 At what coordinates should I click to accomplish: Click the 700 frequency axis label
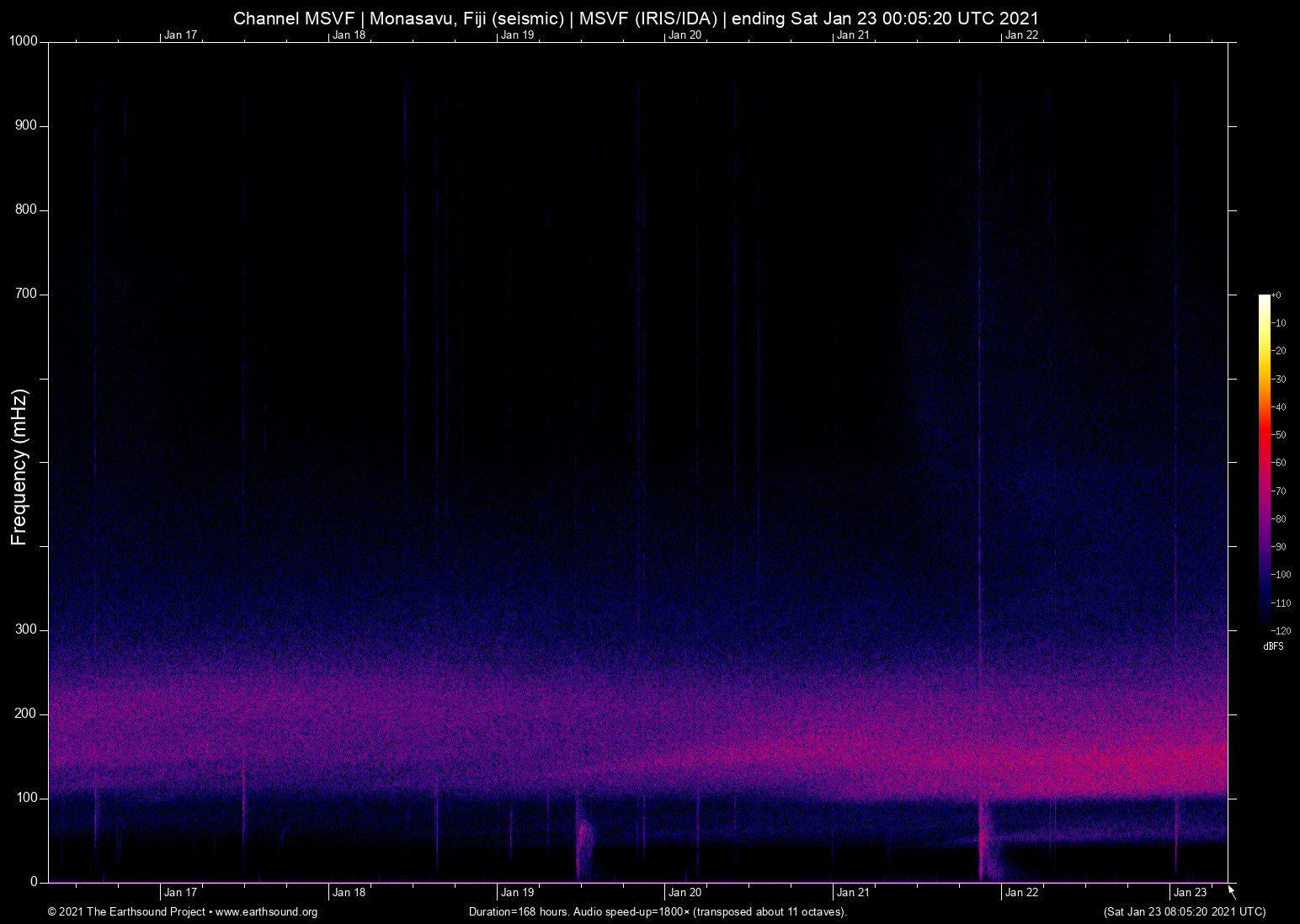[x=26, y=294]
